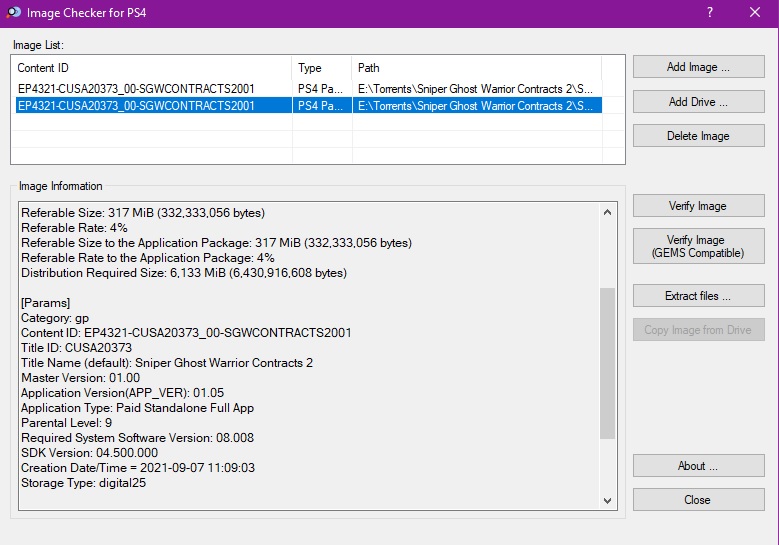This screenshot has width=779, height=545.
Task: Open the Add Drive dialog
Action: click(x=698, y=101)
